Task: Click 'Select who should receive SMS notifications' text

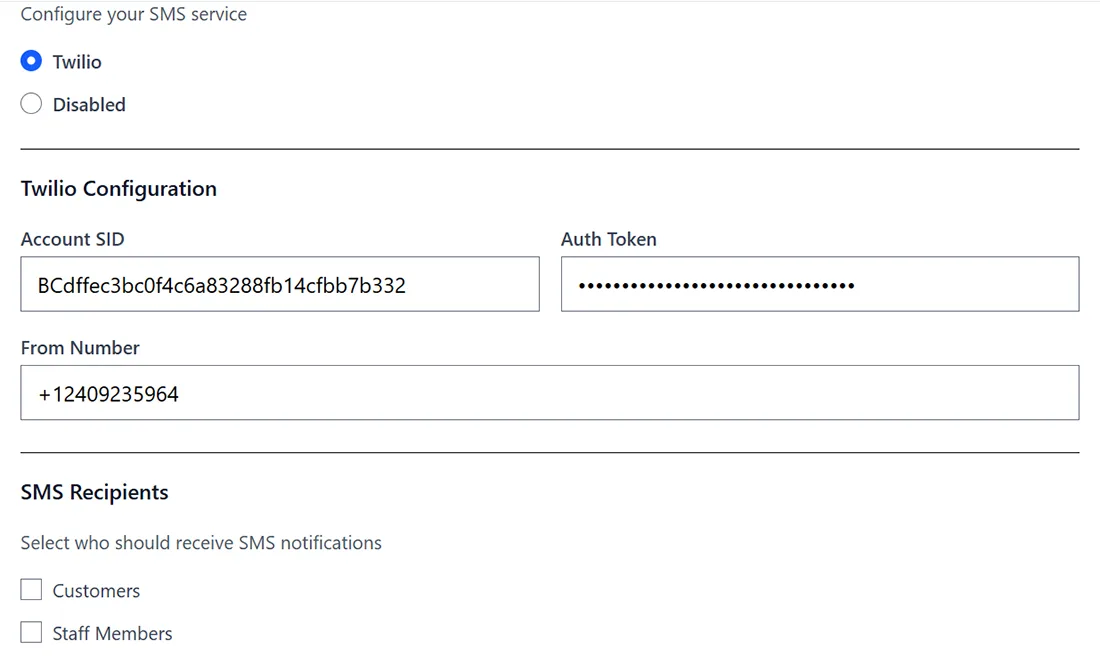Action: tap(201, 543)
